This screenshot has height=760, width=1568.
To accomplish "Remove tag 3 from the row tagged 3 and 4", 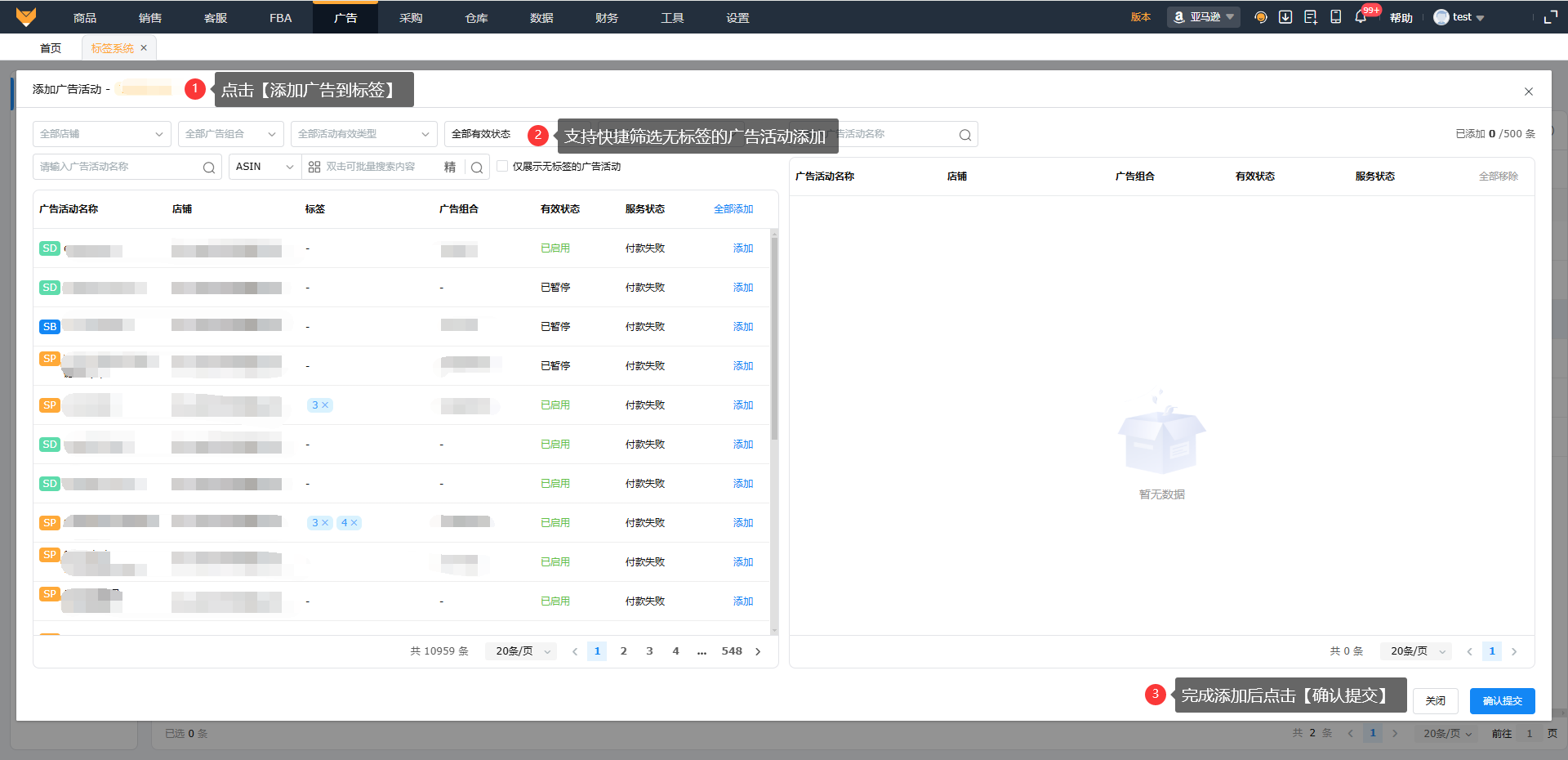I will point(324,523).
